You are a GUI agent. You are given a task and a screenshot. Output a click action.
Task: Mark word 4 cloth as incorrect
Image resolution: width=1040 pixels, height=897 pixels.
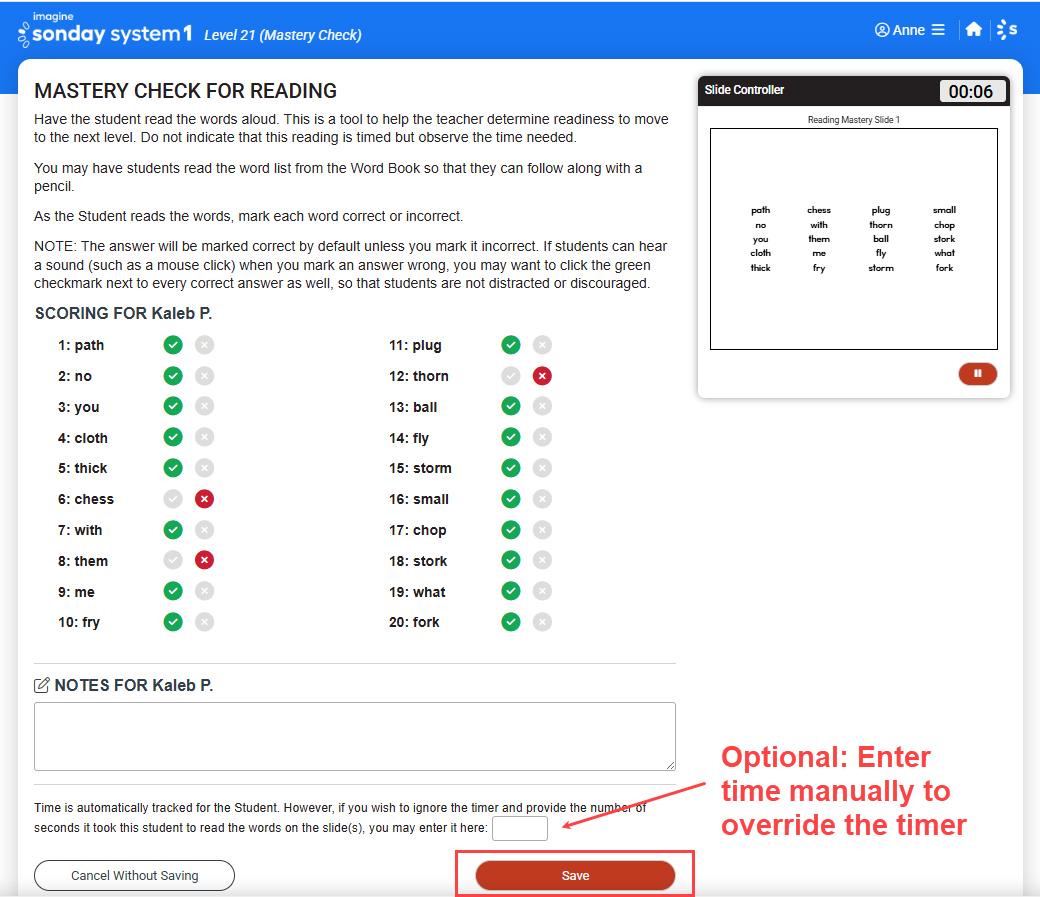(204, 438)
